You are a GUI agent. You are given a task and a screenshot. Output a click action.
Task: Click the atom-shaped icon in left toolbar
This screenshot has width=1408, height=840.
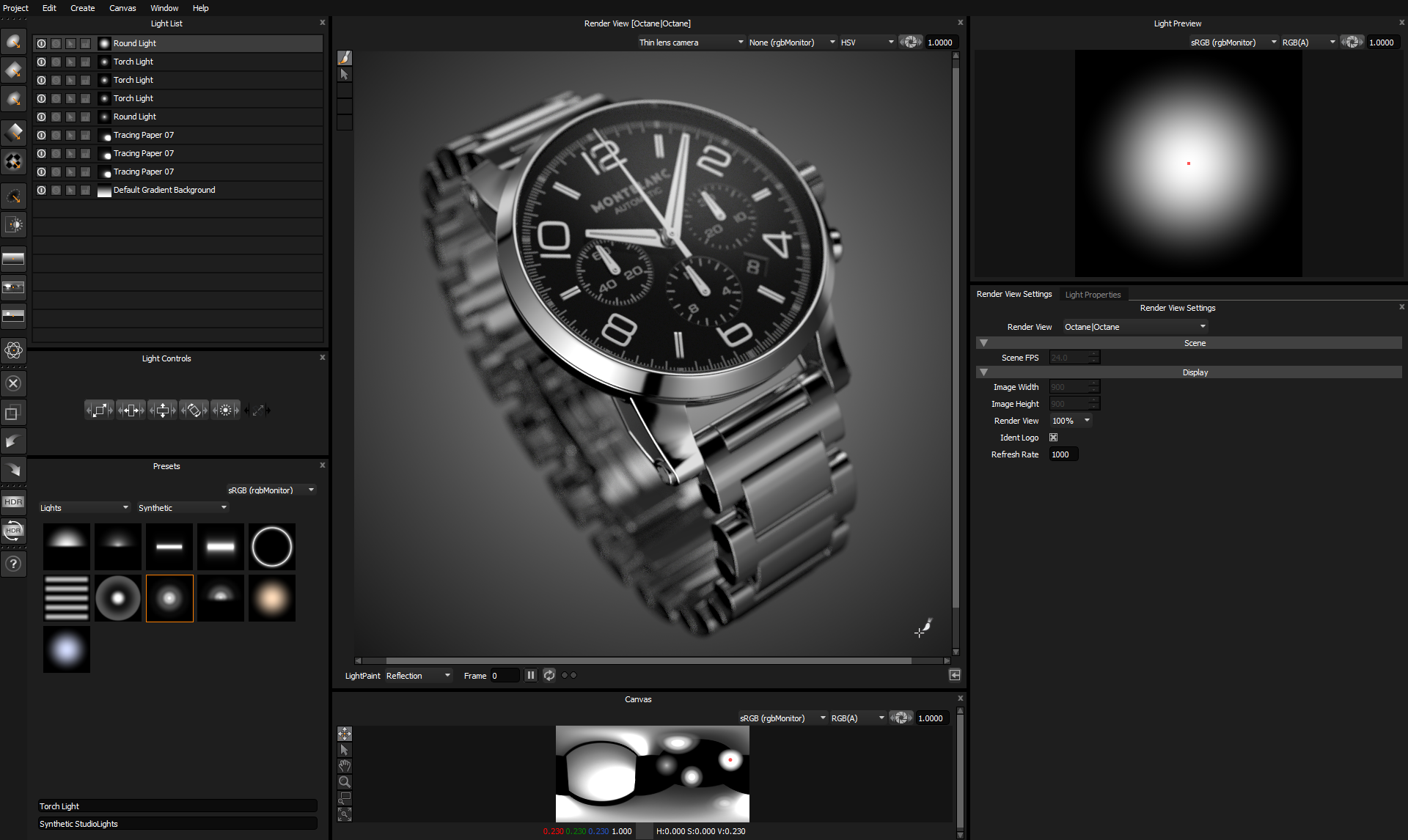(13, 350)
